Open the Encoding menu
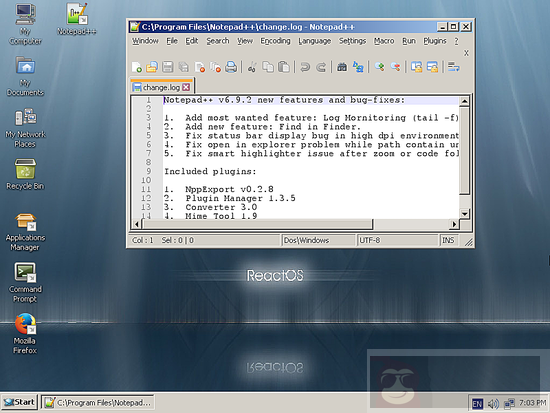This screenshot has height=413, width=550. [x=275, y=41]
